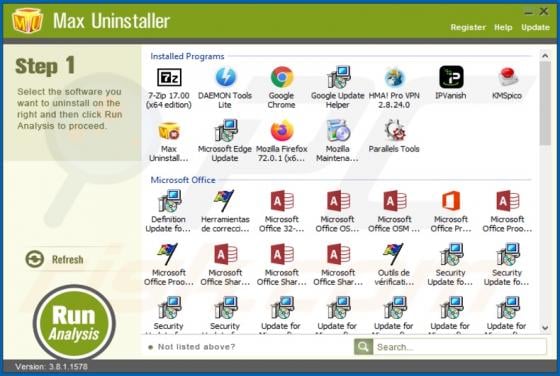Click the Refresh button
This screenshot has height=376, width=560.
click(55, 259)
